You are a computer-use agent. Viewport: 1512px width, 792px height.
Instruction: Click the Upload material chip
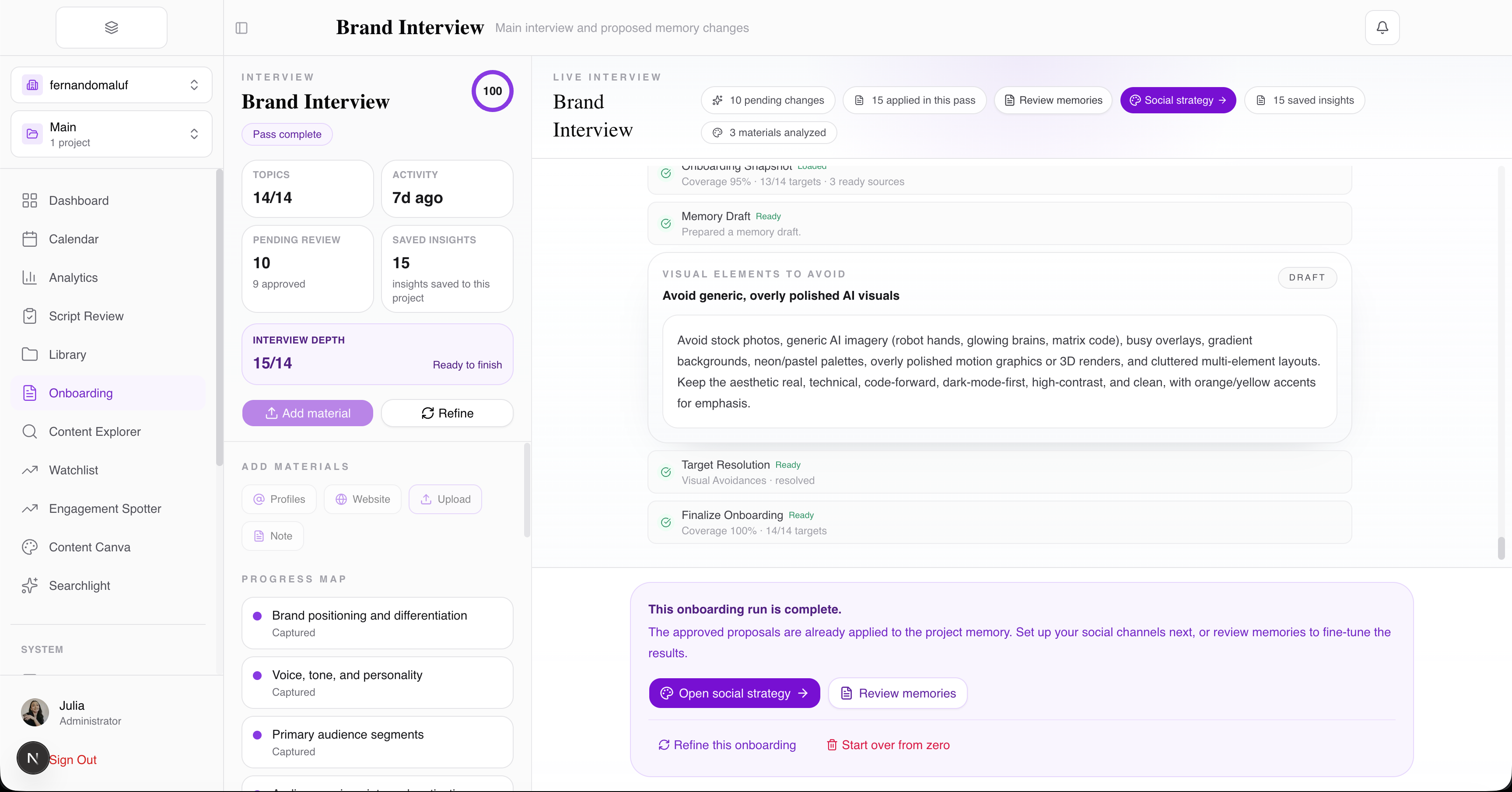click(x=445, y=499)
